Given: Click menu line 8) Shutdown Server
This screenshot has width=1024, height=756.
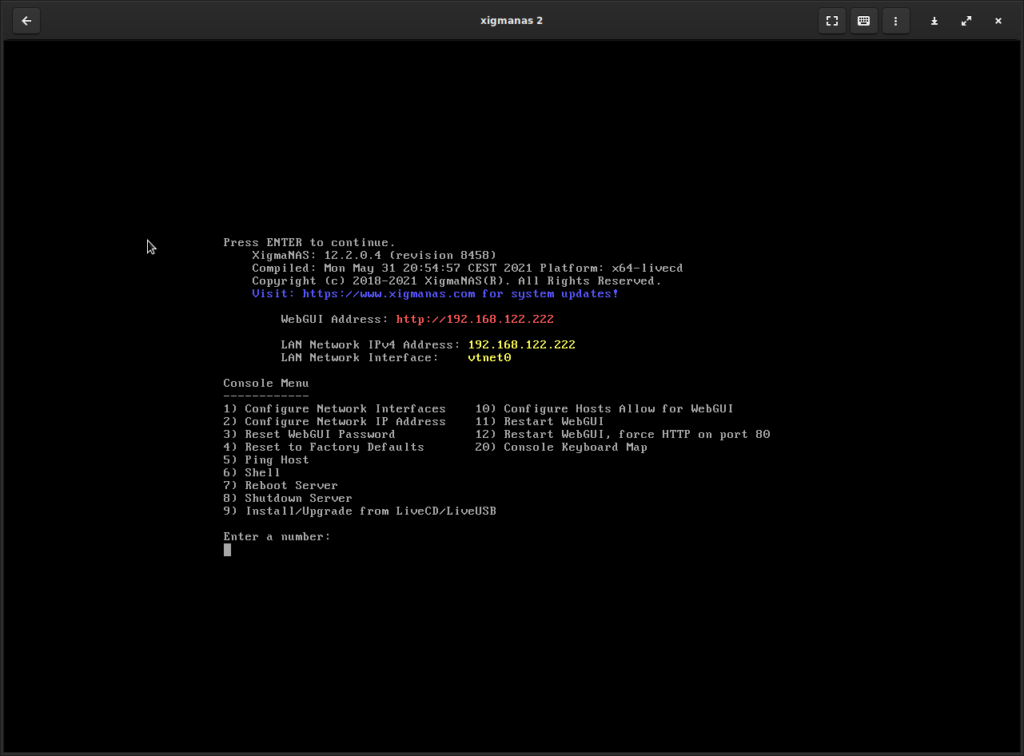Looking at the screenshot, I should pyautogui.click(x=287, y=498).
